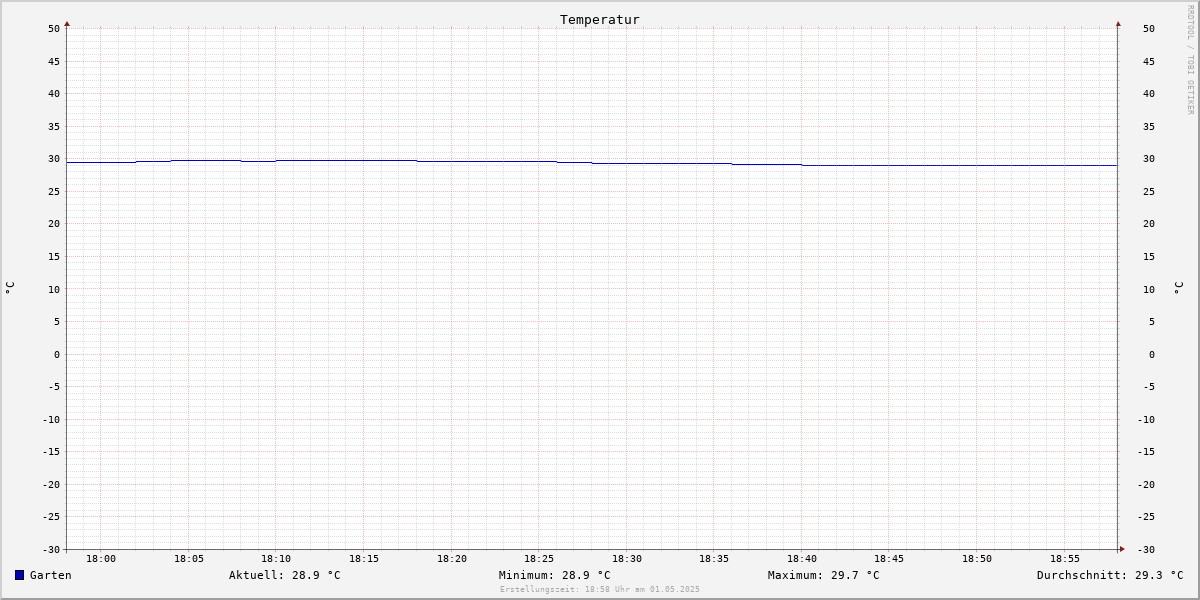Viewport: 1200px width, 600px height.
Task: Click the "18:55" time axis label
Action: pos(1065,558)
